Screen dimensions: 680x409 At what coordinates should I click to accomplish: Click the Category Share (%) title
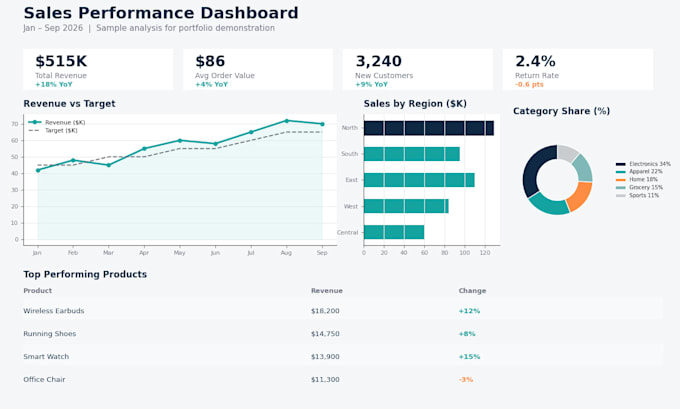pos(561,111)
